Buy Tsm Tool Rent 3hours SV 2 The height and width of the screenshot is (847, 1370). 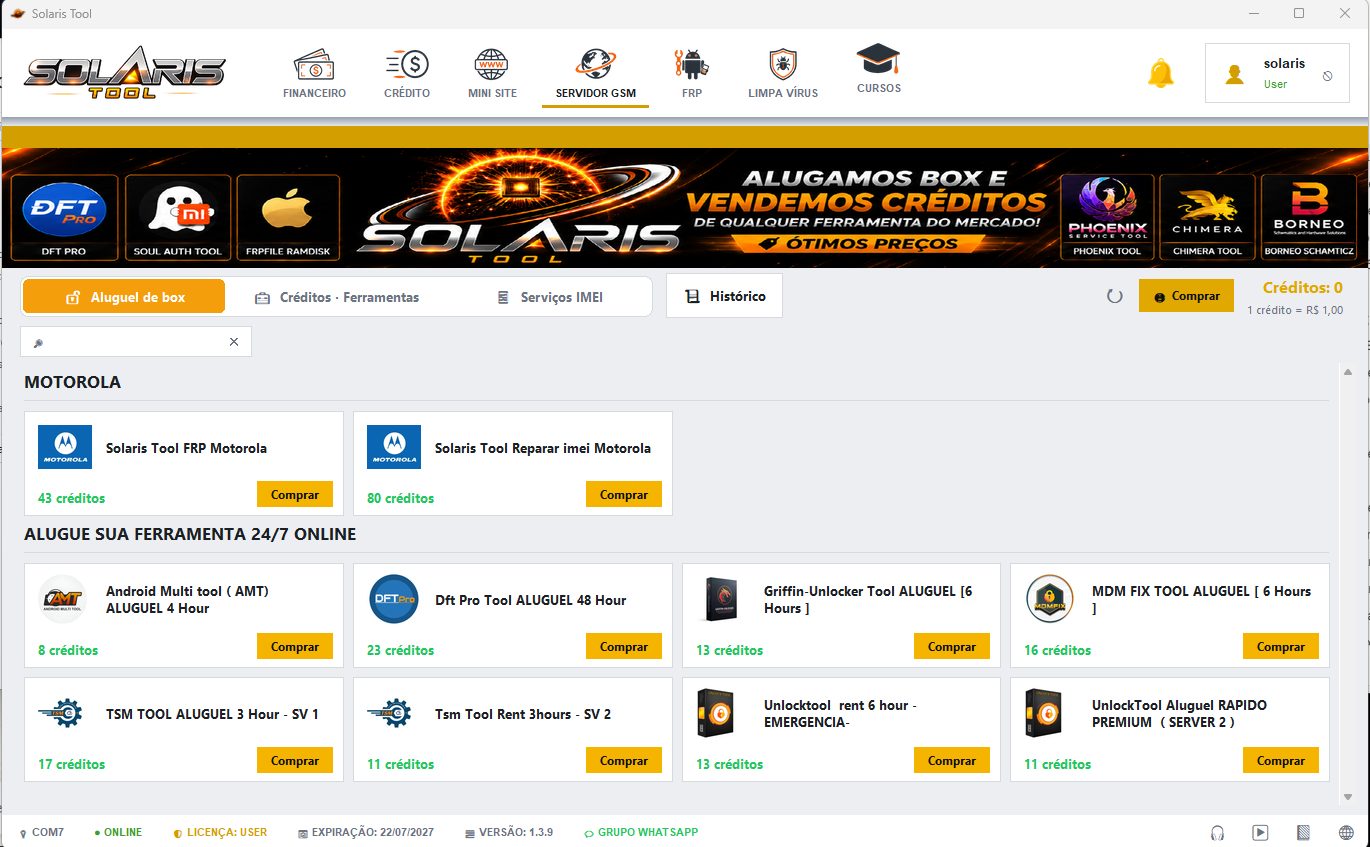click(x=624, y=761)
